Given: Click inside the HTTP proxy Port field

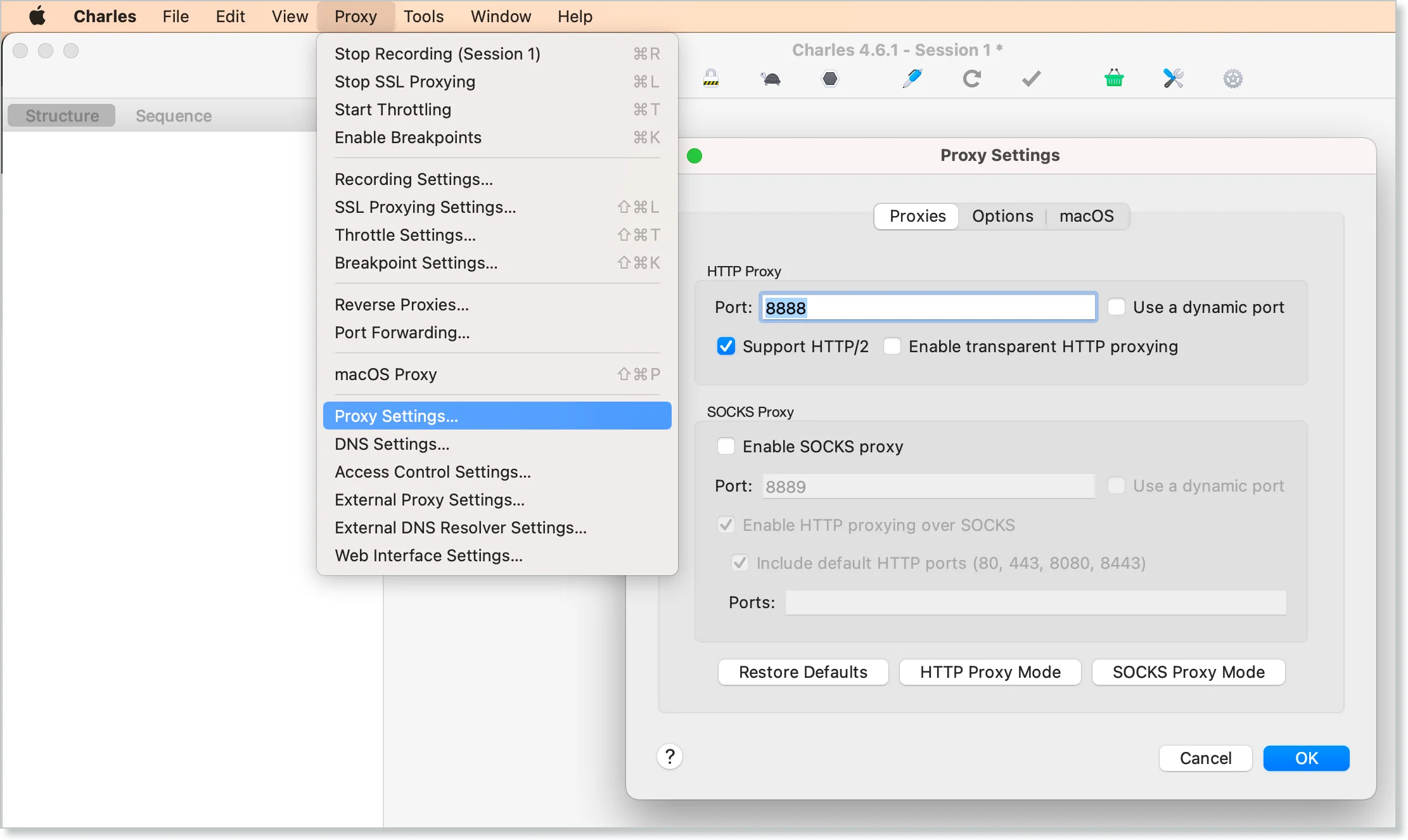Looking at the screenshot, I should click(928, 307).
